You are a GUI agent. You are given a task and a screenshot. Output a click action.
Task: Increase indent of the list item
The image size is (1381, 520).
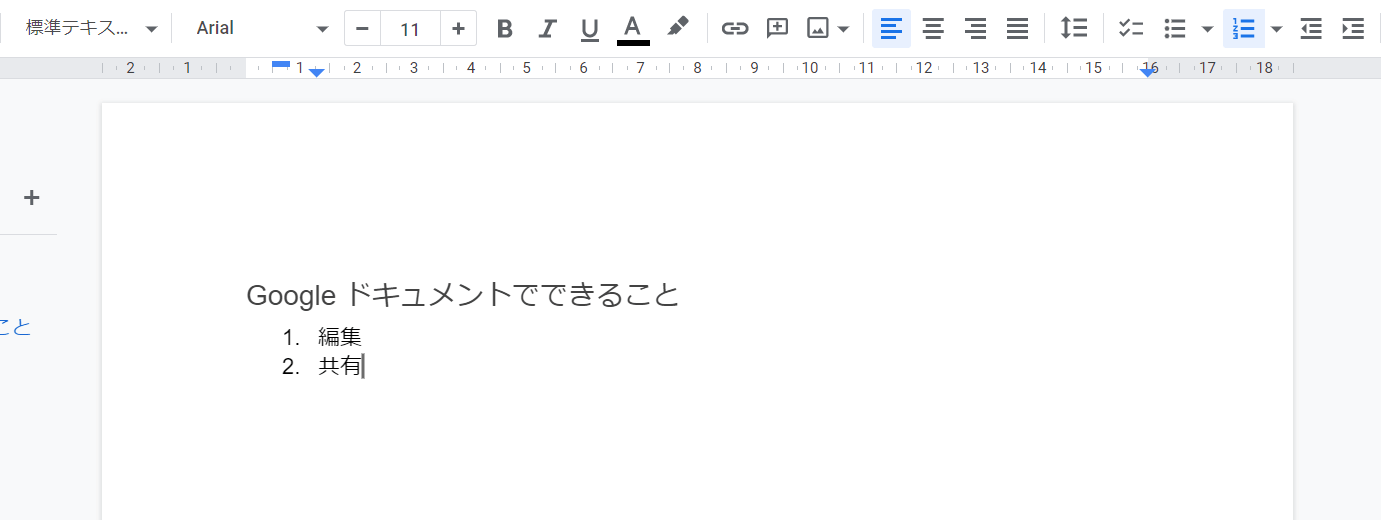coord(1353,29)
